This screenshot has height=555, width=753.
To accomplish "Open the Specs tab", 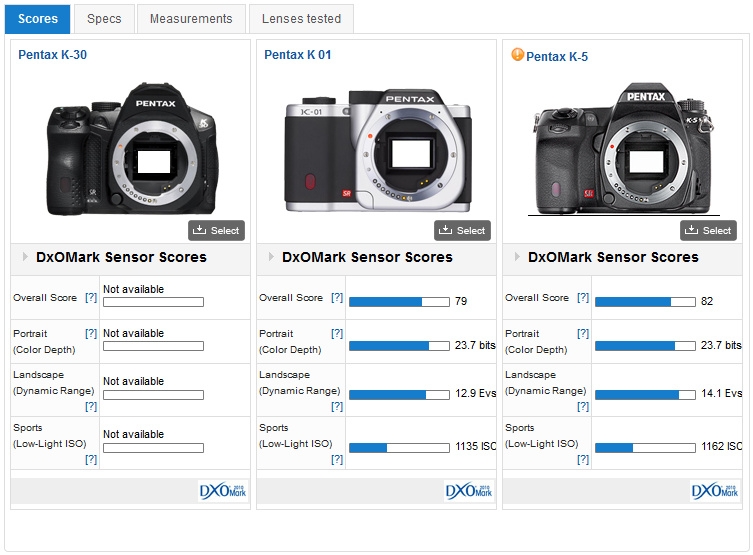I will pos(104,19).
